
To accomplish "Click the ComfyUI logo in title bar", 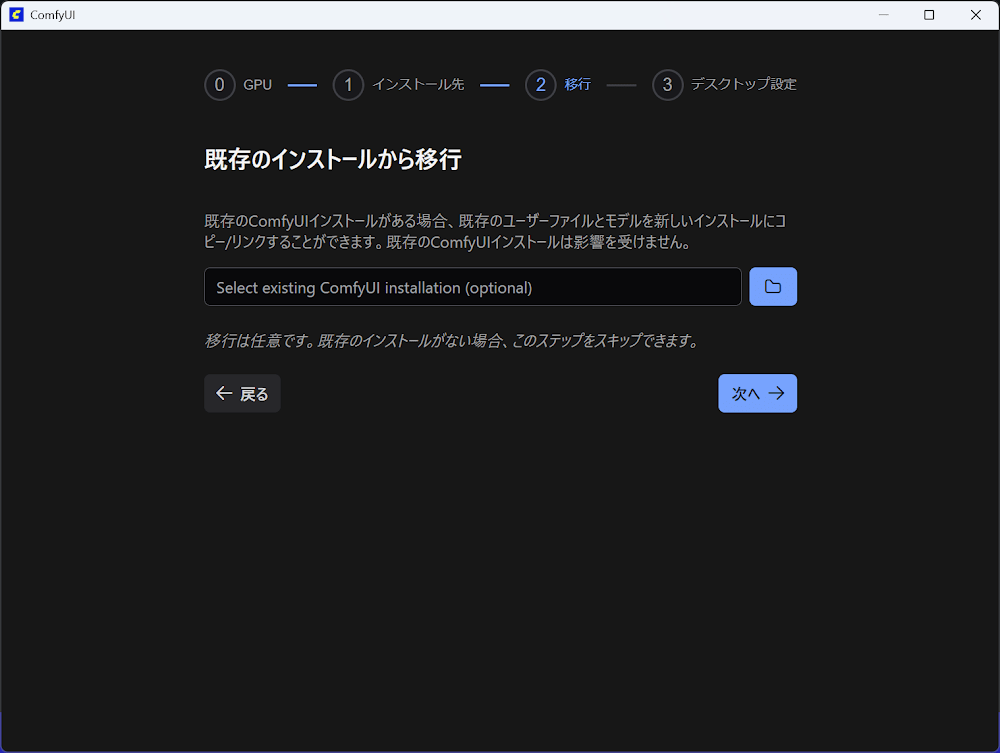I will [x=16, y=15].
